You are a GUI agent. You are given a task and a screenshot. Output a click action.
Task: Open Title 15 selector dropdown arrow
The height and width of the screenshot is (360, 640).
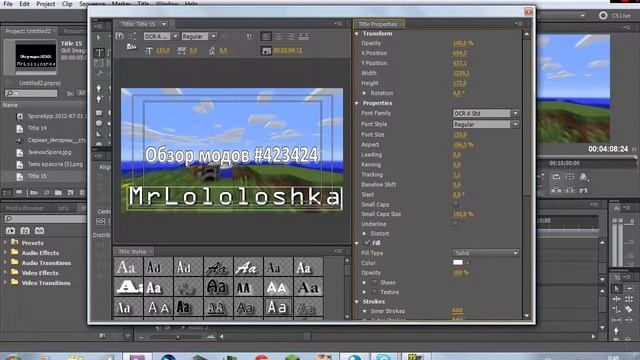coord(164,24)
